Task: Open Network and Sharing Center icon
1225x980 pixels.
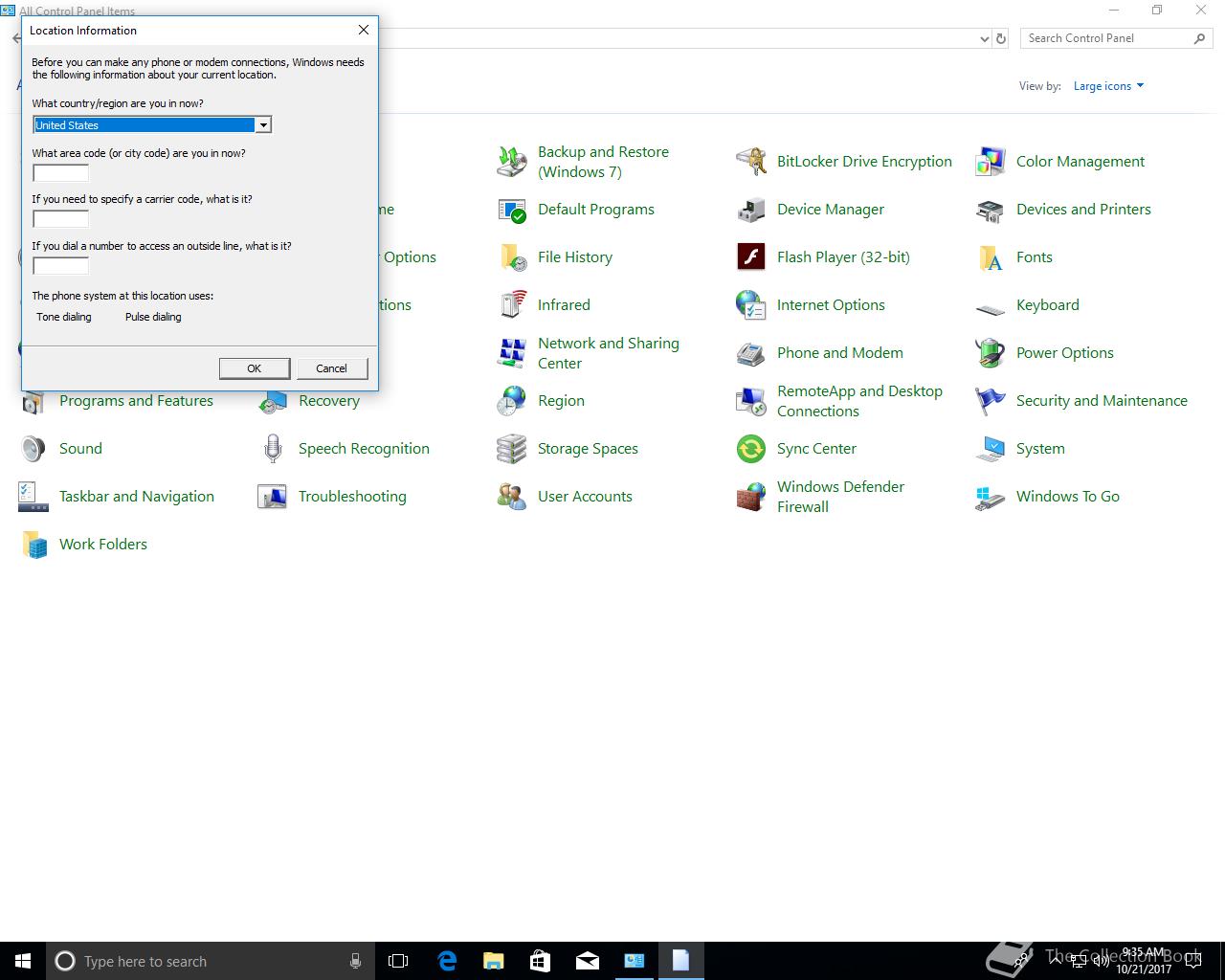Action: pos(512,353)
